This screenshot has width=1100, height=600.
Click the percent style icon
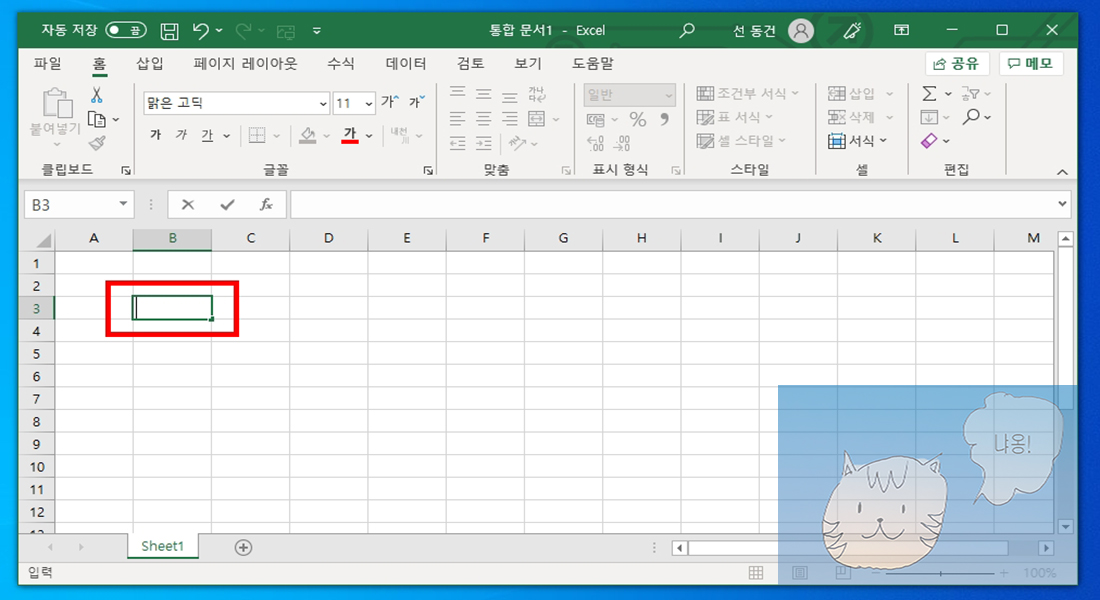638,120
